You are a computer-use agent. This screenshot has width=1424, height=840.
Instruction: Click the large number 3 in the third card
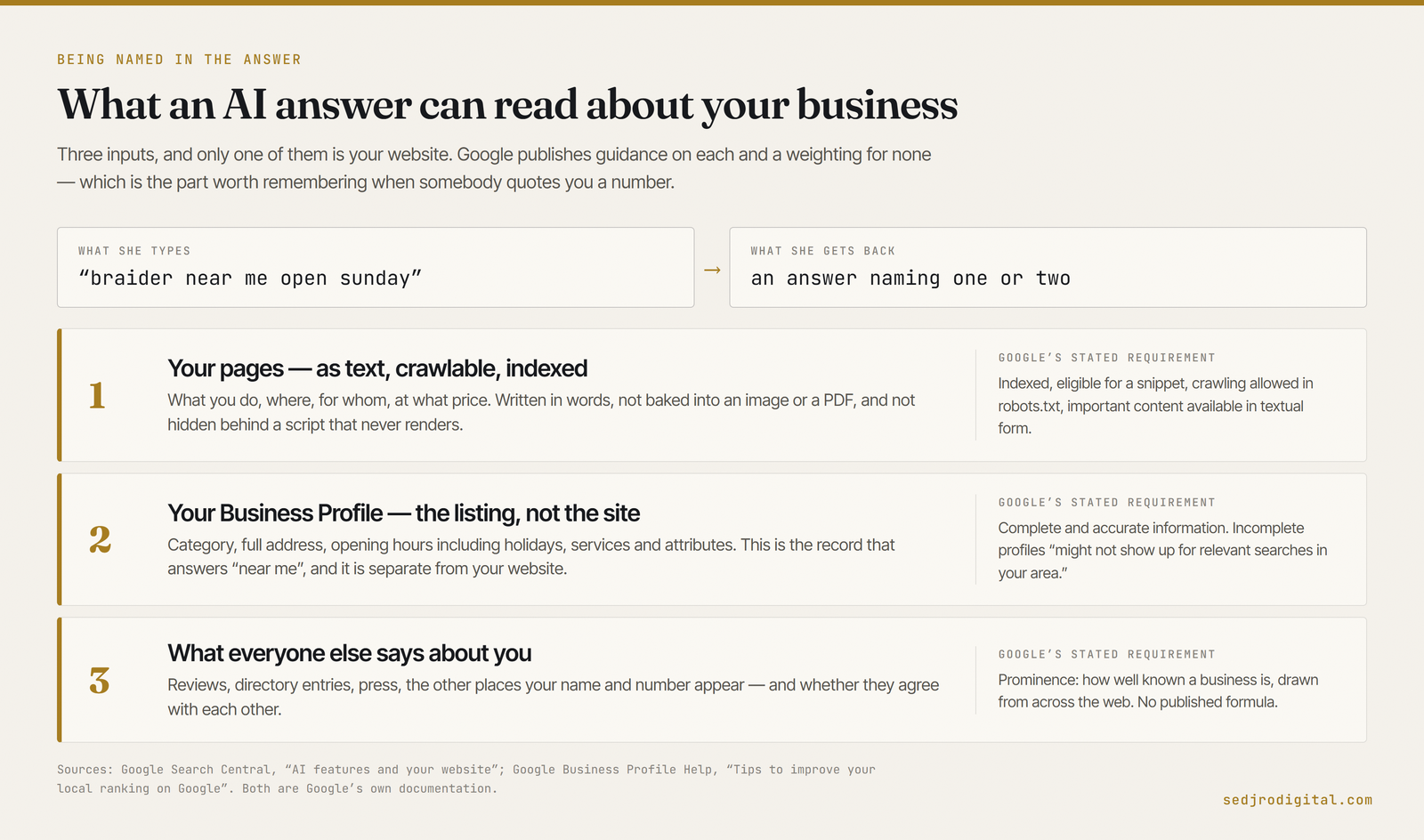point(100,681)
